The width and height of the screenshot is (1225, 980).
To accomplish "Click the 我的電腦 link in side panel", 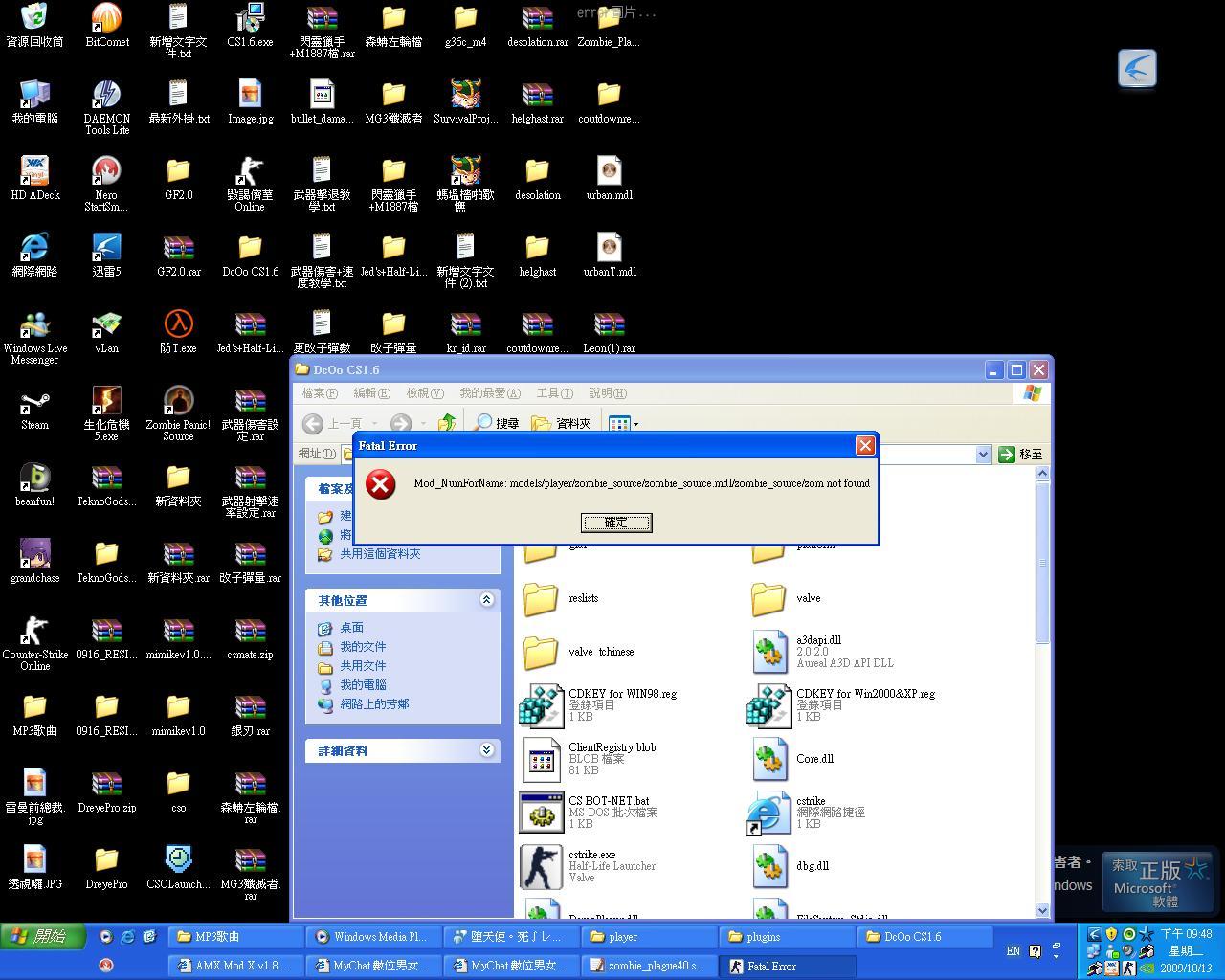I will 363,685.
